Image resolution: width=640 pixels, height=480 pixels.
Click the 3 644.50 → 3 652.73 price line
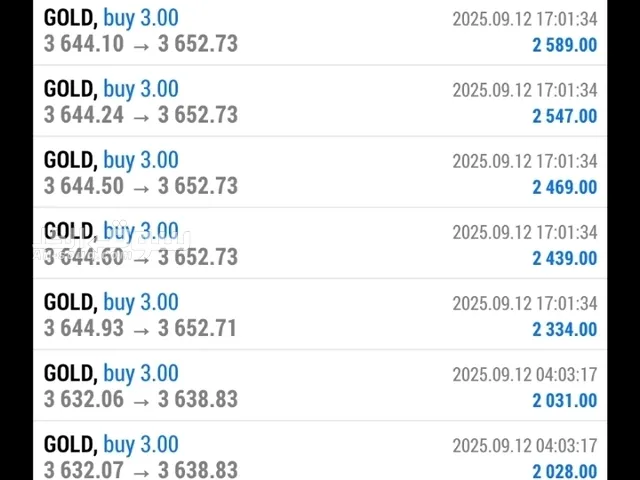(141, 186)
